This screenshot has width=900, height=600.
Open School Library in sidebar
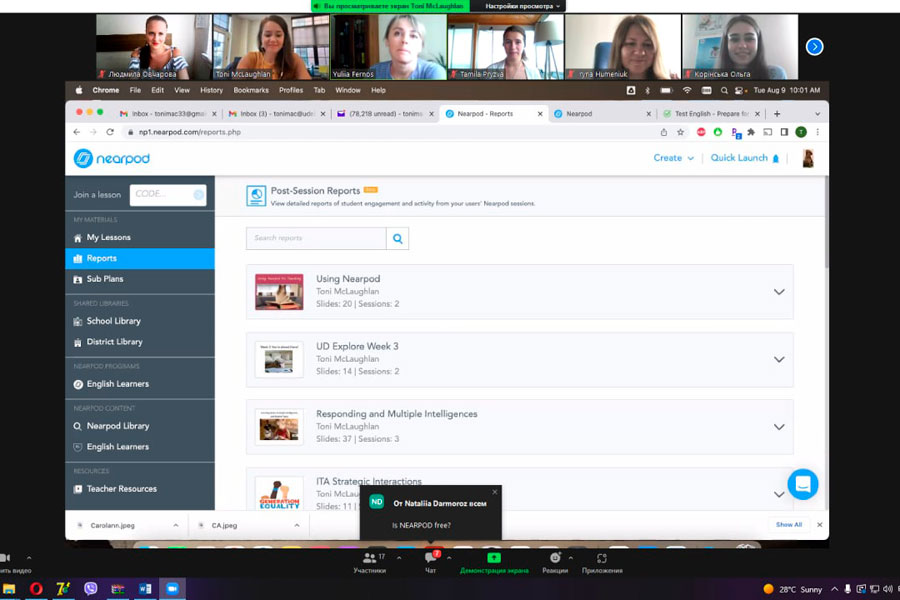tap(113, 321)
